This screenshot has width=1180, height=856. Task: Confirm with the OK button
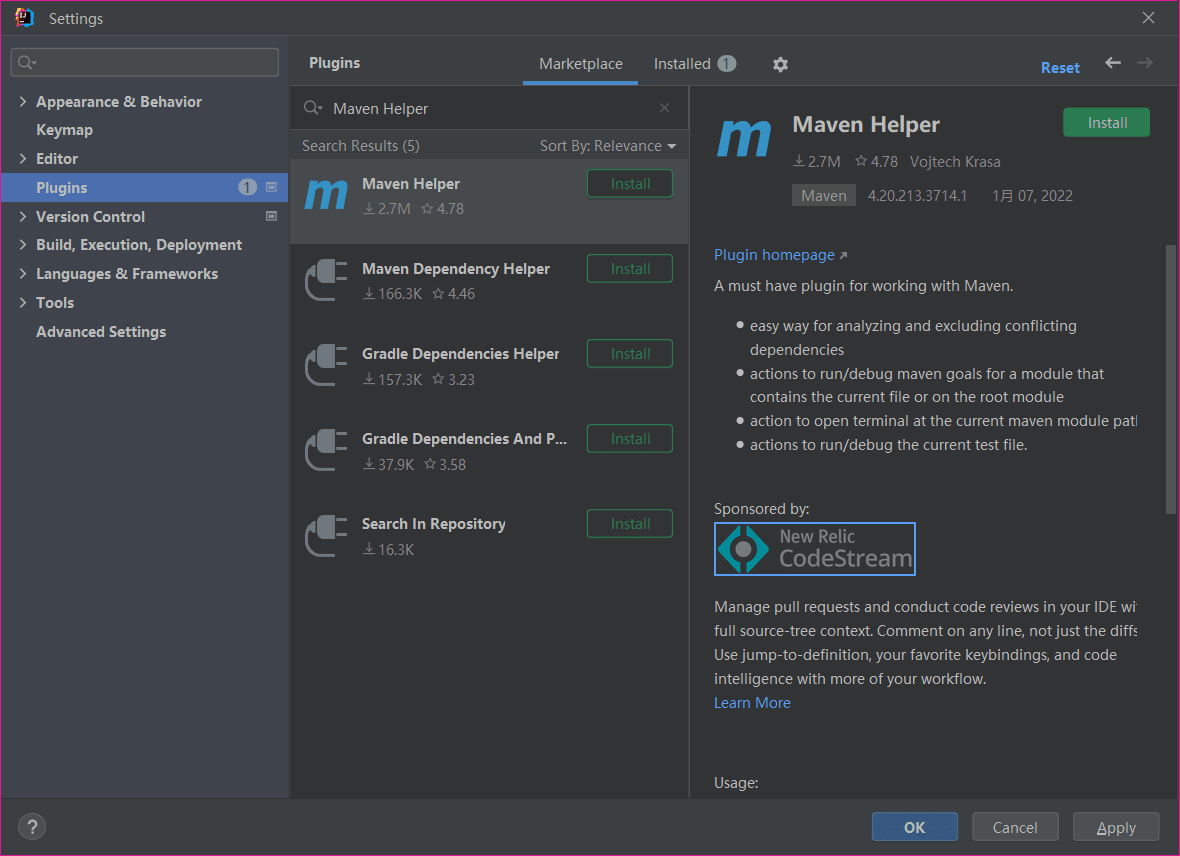click(x=914, y=827)
